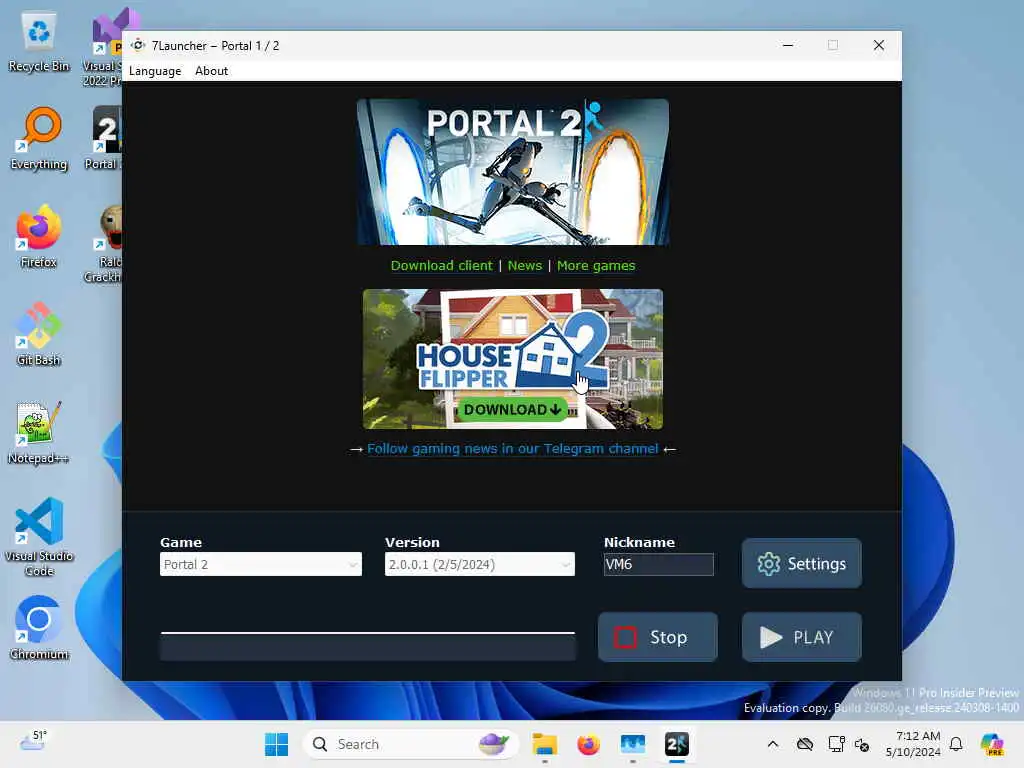Open File Explorer from the taskbar
The height and width of the screenshot is (768, 1024).
[544, 744]
